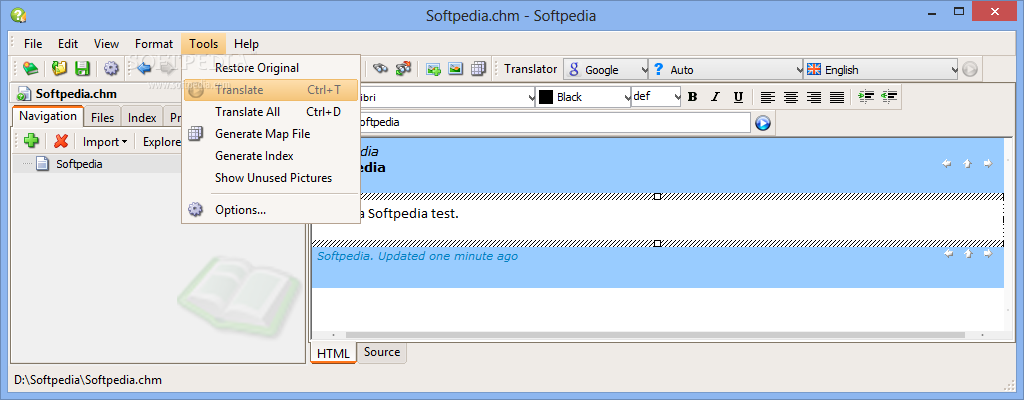Open the Google translator engine dropdown
The height and width of the screenshot is (400, 1024).
[x=606, y=69]
